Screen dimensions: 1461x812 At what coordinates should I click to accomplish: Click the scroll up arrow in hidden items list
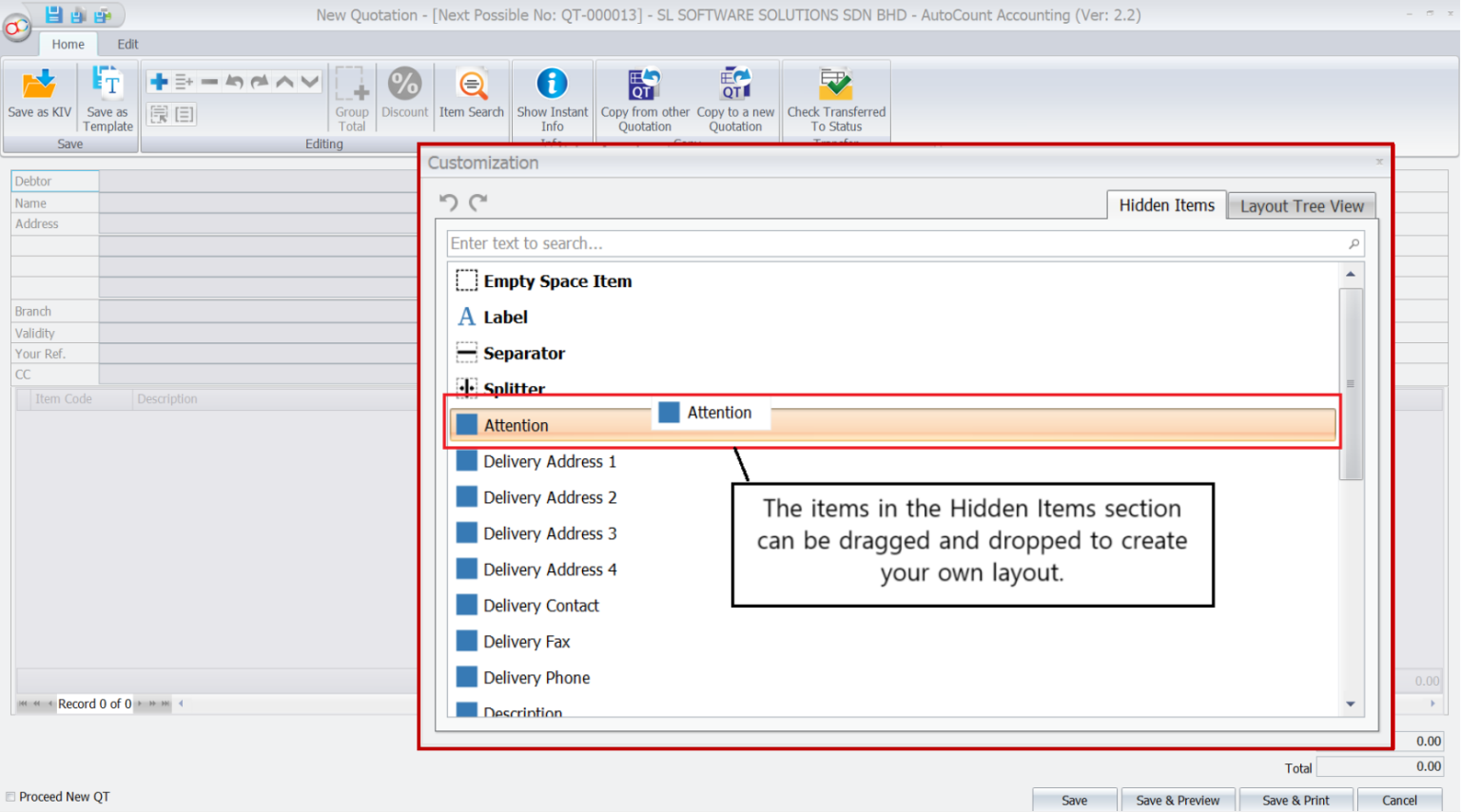pyautogui.click(x=1350, y=274)
